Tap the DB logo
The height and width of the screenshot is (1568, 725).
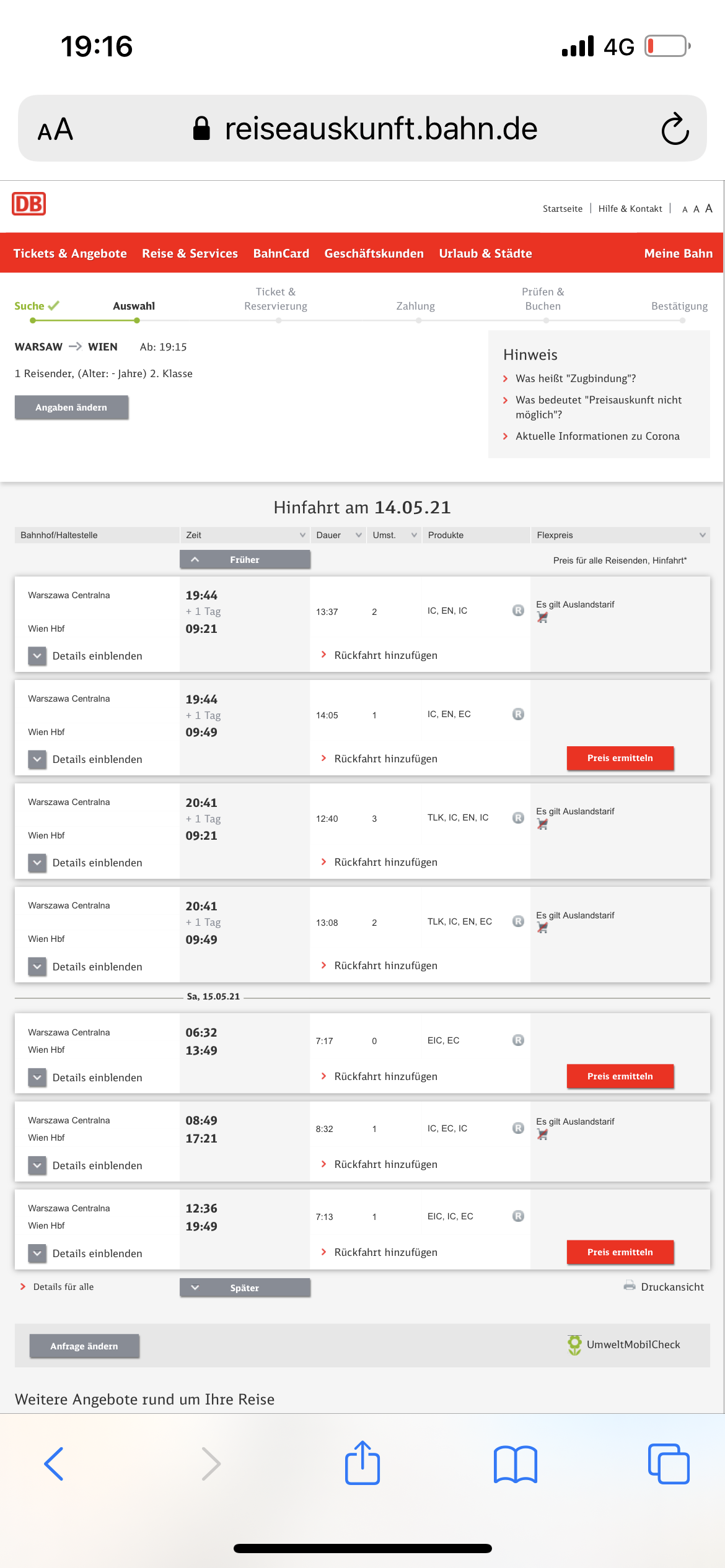(x=29, y=204)
